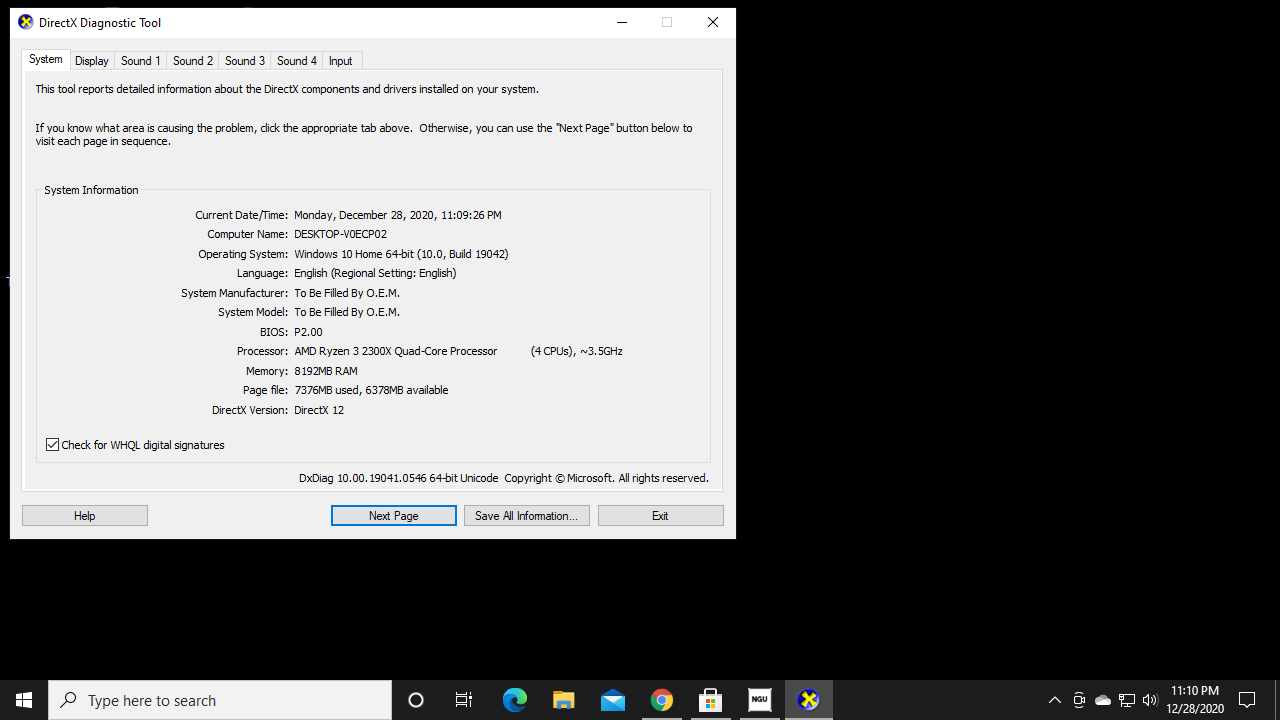This screenshot has width=1280, height=720.
Task: Click the DirectX icon in title bar
Action: tap(26, 22)
